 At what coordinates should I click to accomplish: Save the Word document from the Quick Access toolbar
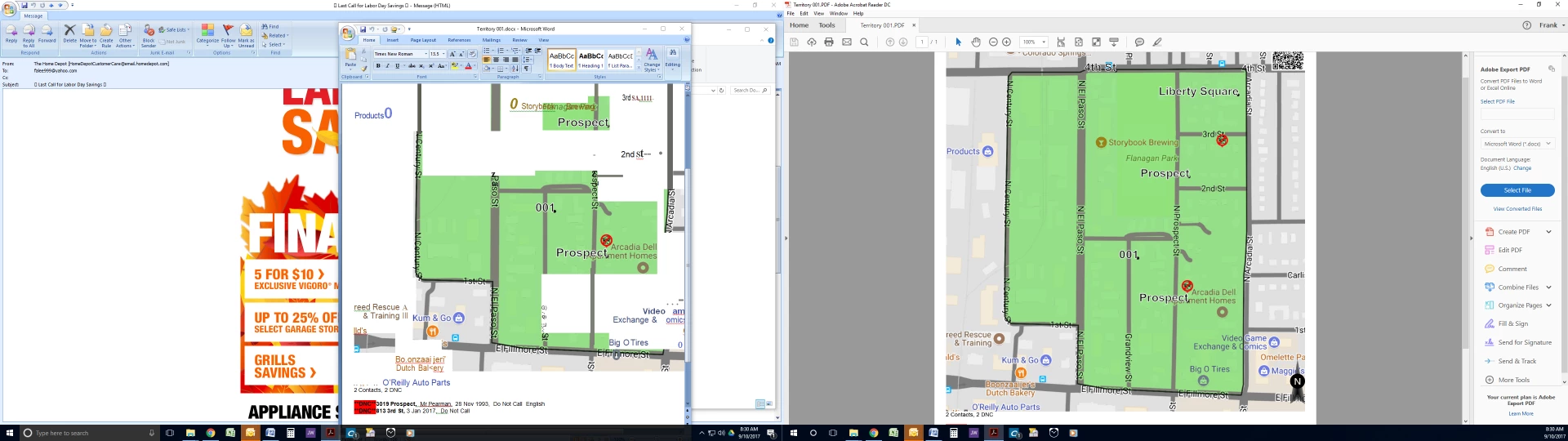pos(363,29)
